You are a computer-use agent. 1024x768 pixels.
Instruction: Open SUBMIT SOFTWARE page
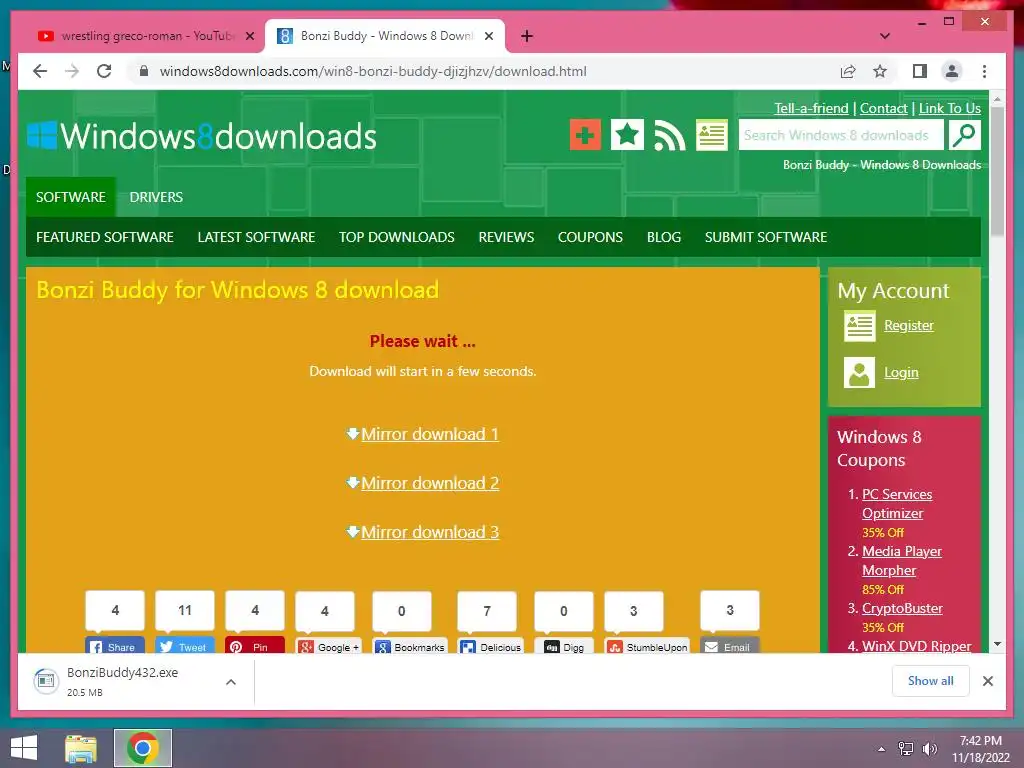766,237
